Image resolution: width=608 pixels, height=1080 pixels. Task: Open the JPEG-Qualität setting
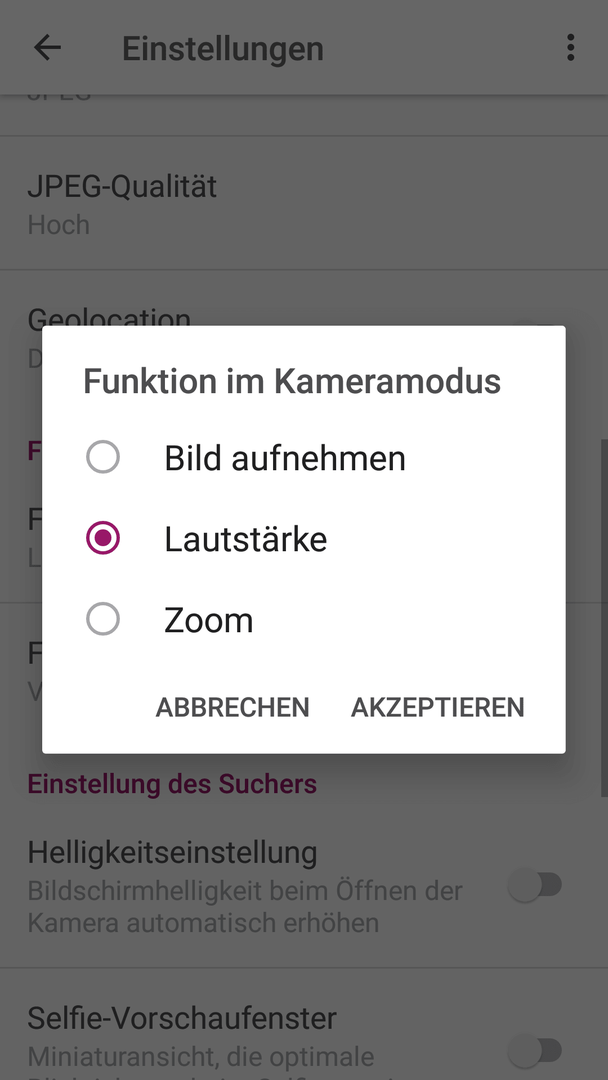point(304,203)
